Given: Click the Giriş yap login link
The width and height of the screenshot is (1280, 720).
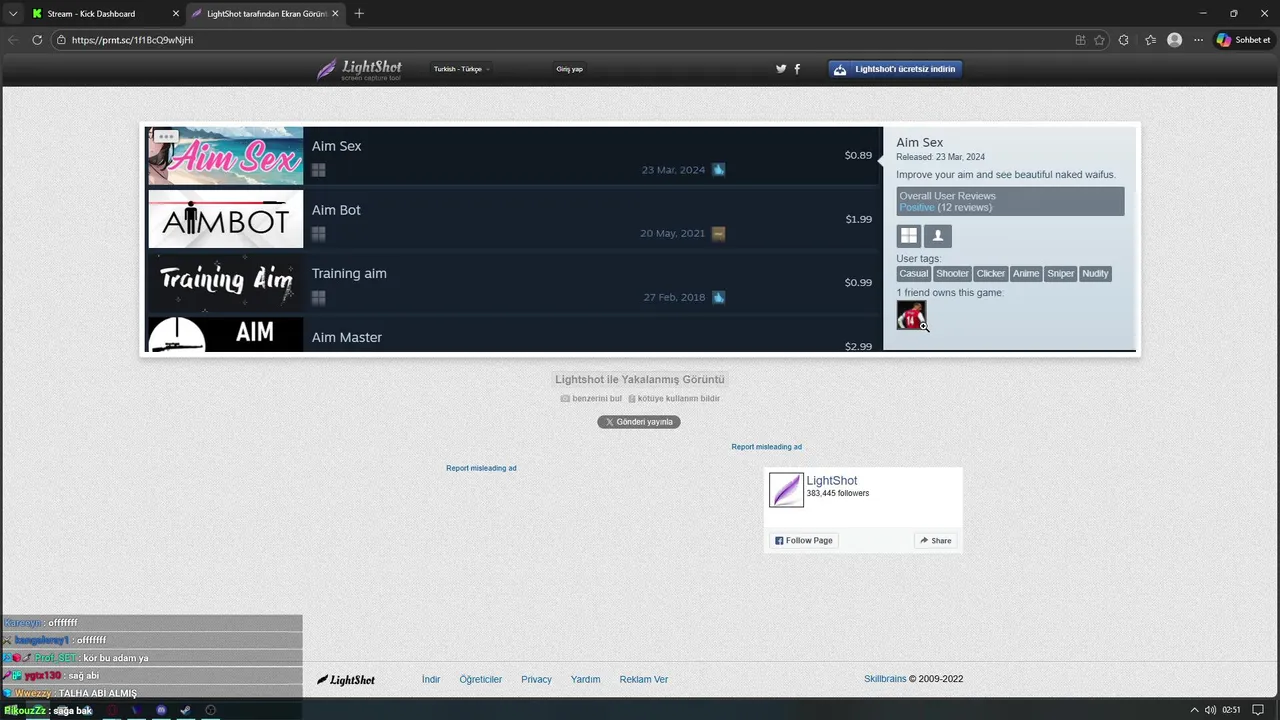Looking at the screenshot, I should (569, 69).
